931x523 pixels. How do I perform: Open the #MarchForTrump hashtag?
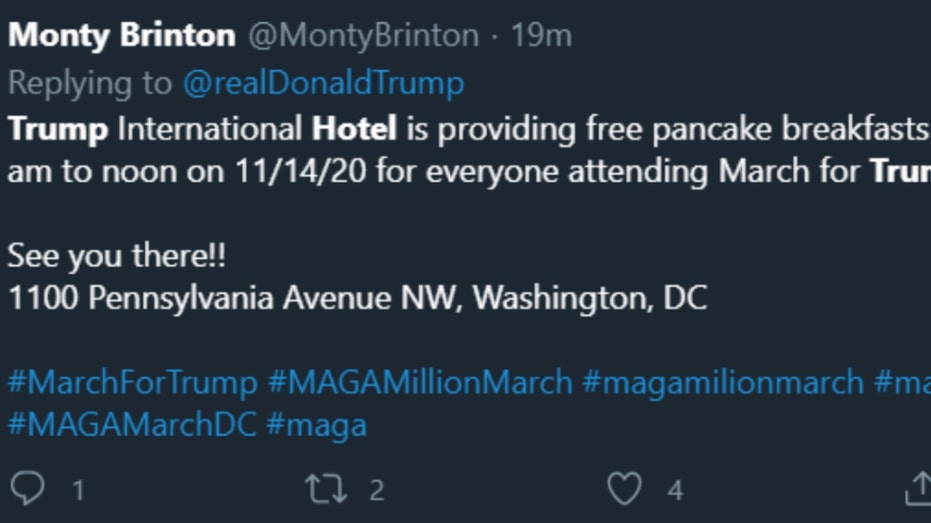click(x=132, y=382)
